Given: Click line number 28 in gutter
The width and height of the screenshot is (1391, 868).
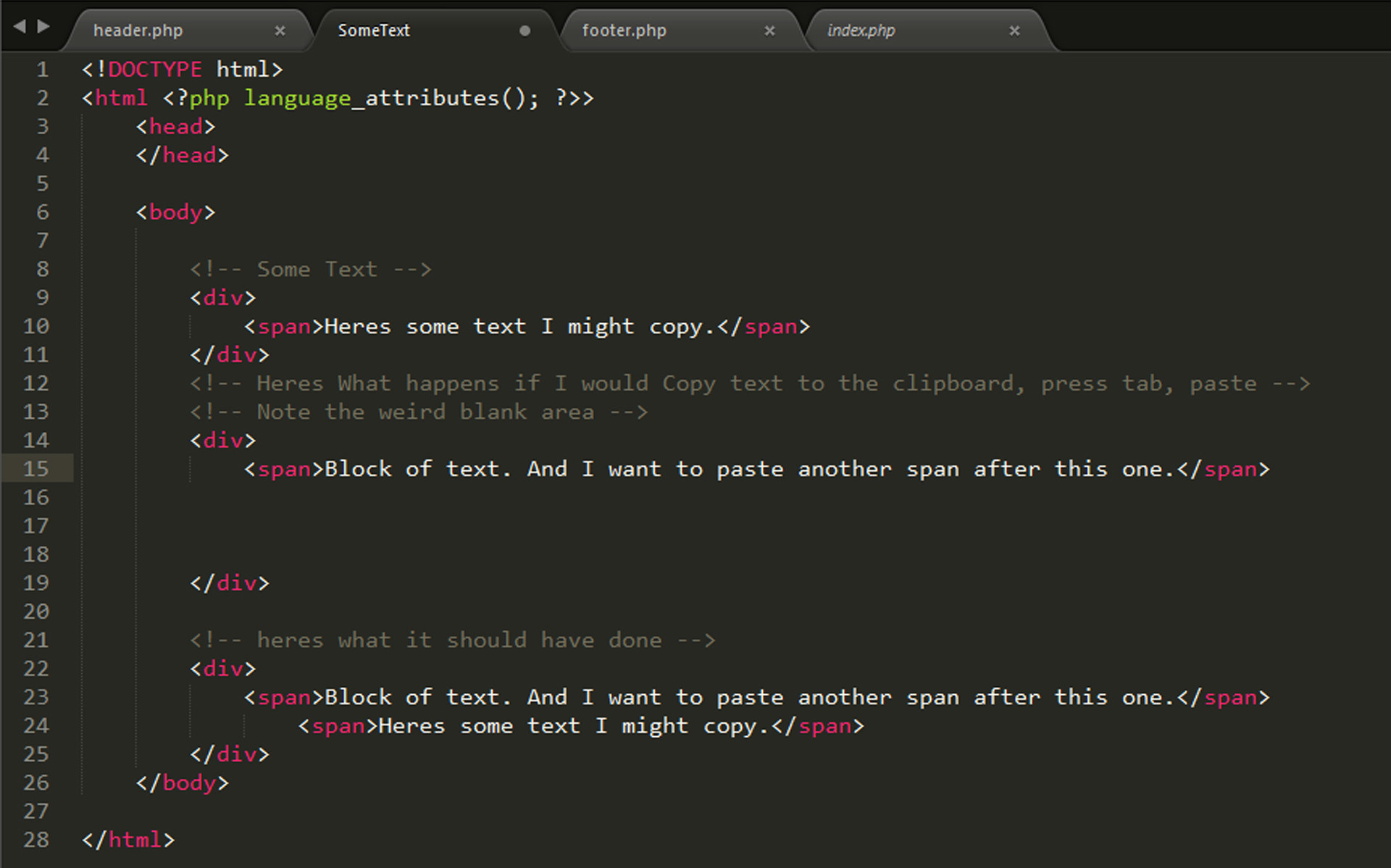Looking at the screenshot, I should (x=36, y=840).
